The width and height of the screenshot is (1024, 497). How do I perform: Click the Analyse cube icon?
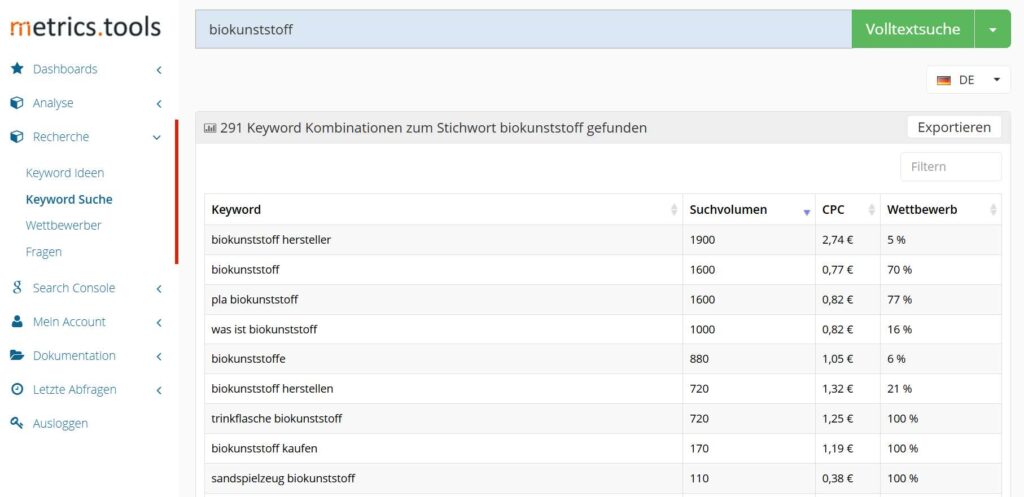pyautogui.click(x=18, y=103)
